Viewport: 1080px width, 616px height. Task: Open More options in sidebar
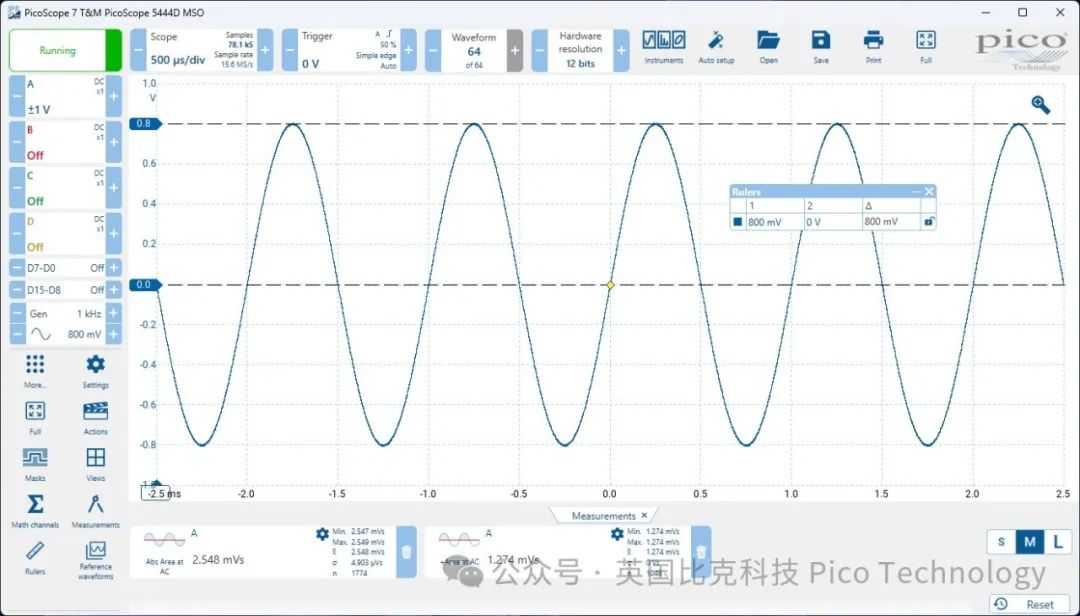click(x=35, y=369)
